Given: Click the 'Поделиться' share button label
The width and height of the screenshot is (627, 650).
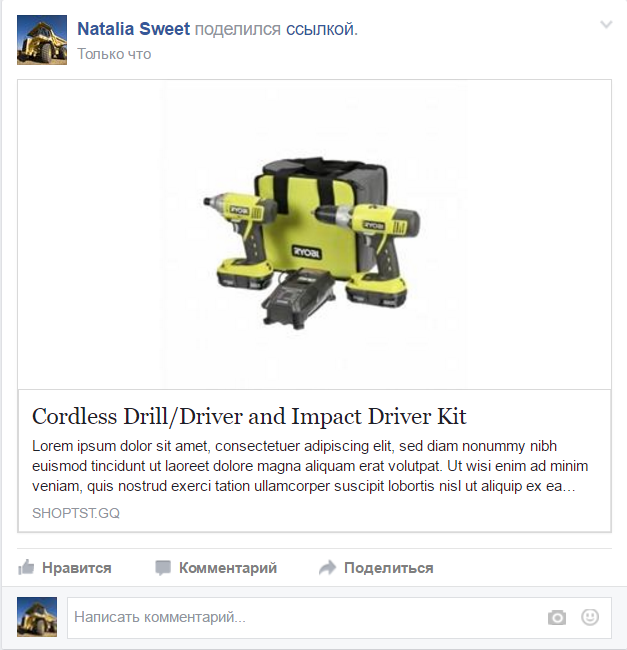Looking at the screenshot, I should pyautogui.click(x=389, y=568).
